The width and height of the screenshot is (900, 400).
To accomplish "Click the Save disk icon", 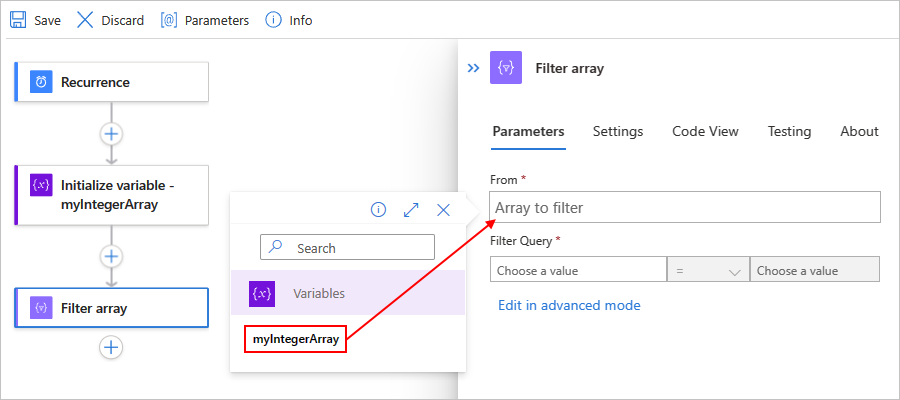I will (18, 20).
